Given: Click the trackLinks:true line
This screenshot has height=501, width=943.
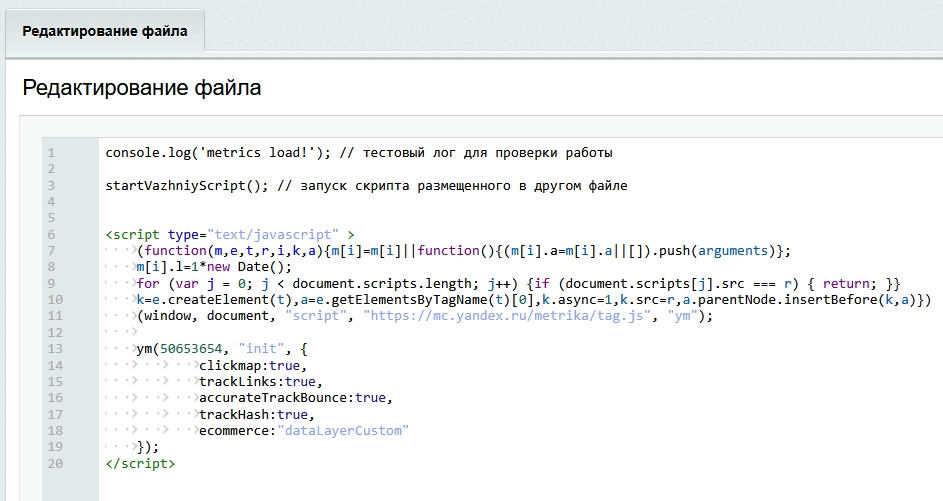Looking at the screenshot, I should tap(261, 382).
